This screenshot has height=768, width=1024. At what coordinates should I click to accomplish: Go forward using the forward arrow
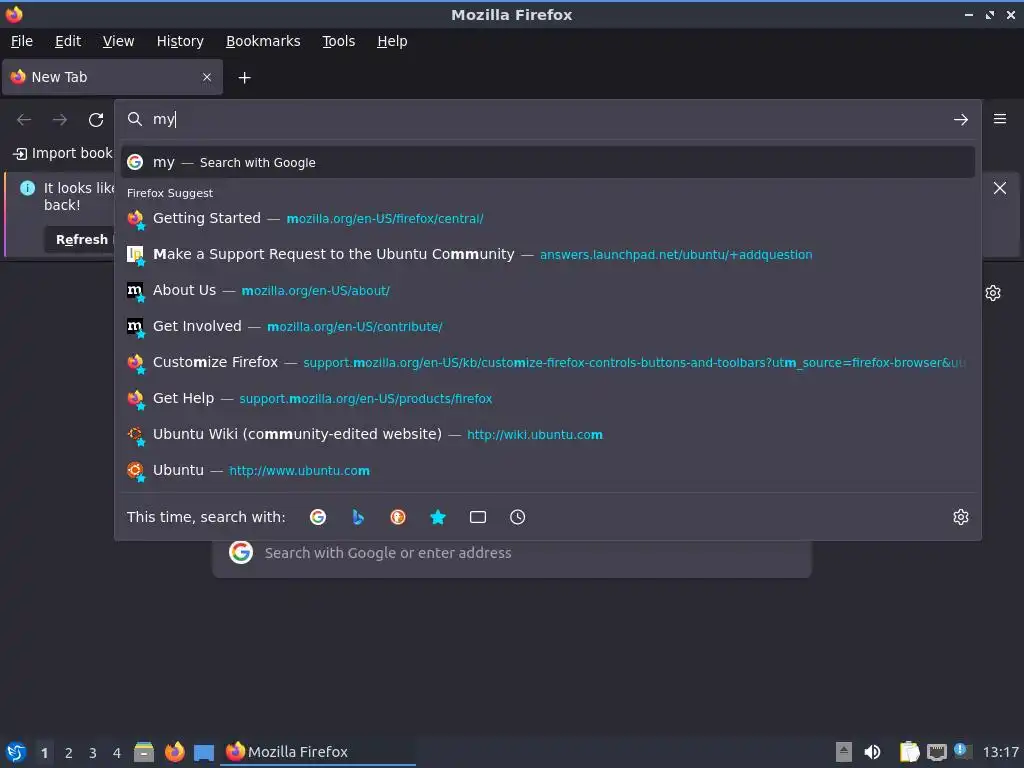59,120
